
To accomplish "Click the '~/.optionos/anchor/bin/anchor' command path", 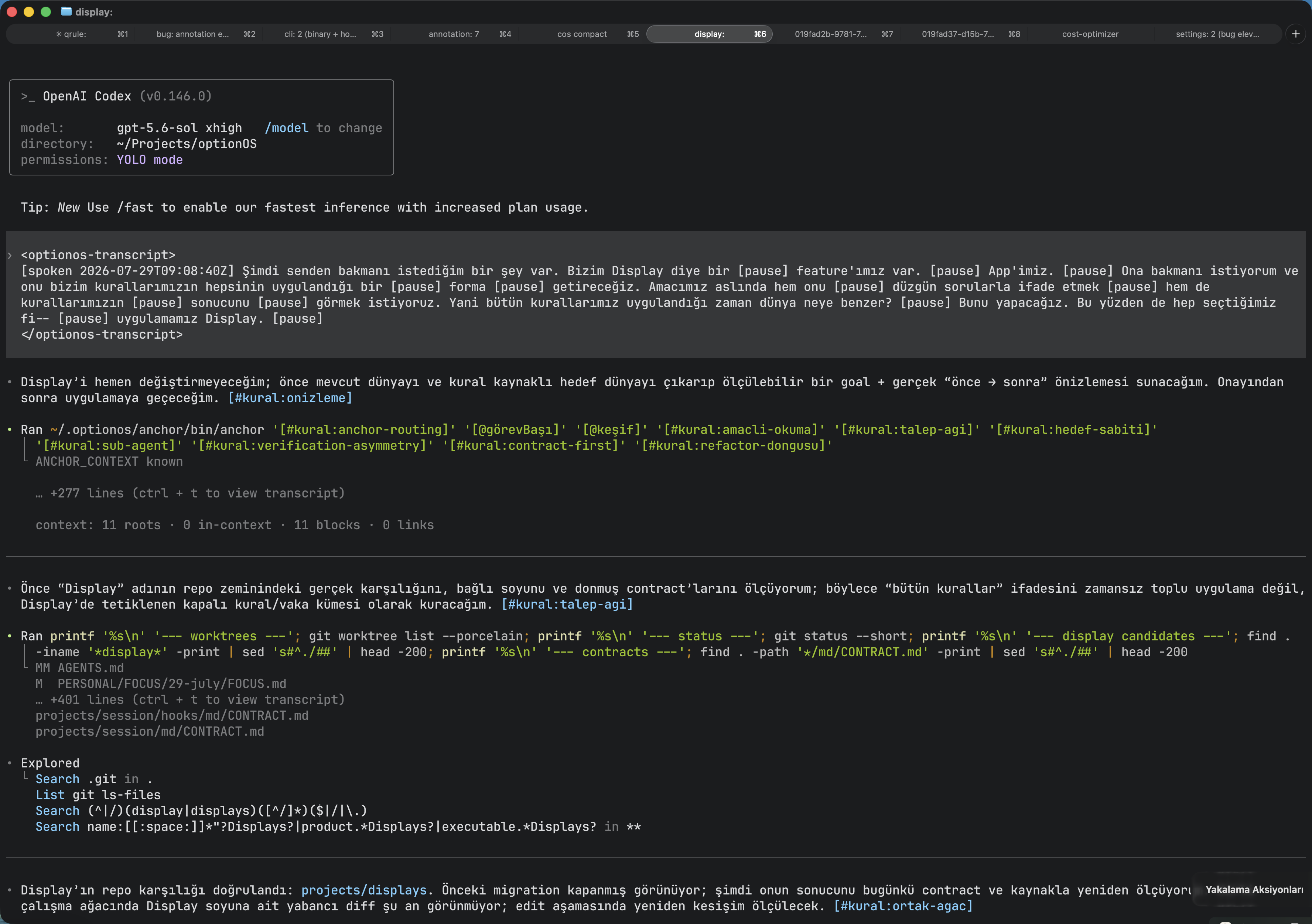I will tap(157, 430).
